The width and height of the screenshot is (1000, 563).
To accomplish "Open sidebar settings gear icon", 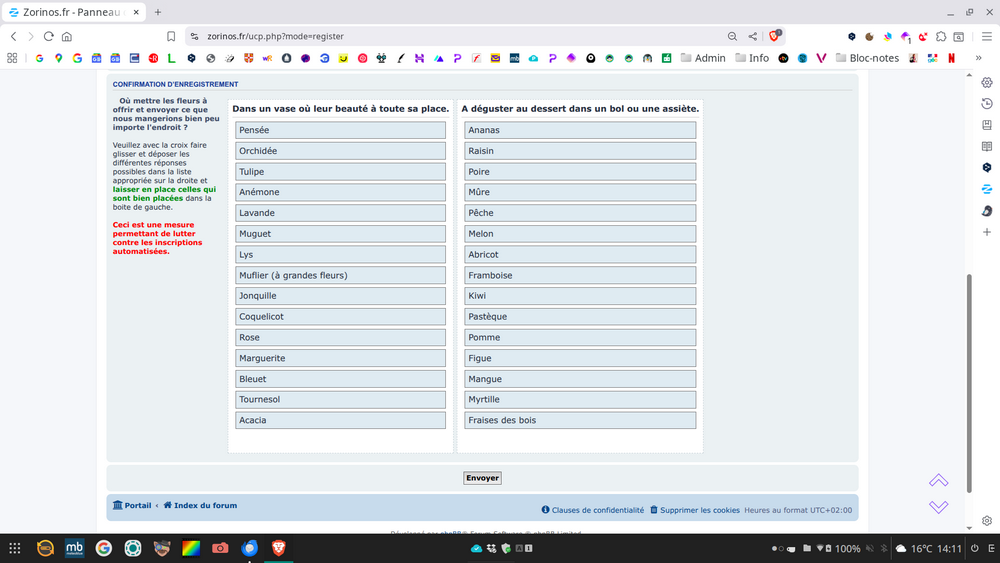I will pos(987,521).
